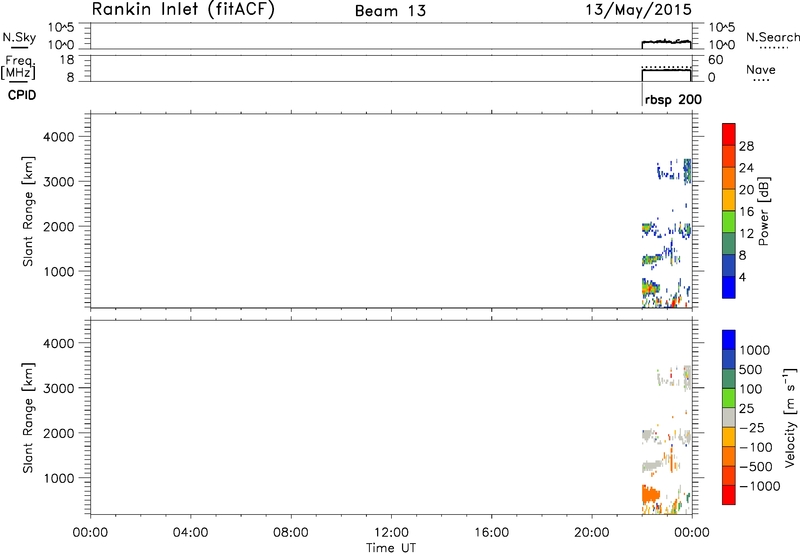Pick the yellow-orange 16–20 dB power swatch
The image size is (800, 554).
click(729, 200)
